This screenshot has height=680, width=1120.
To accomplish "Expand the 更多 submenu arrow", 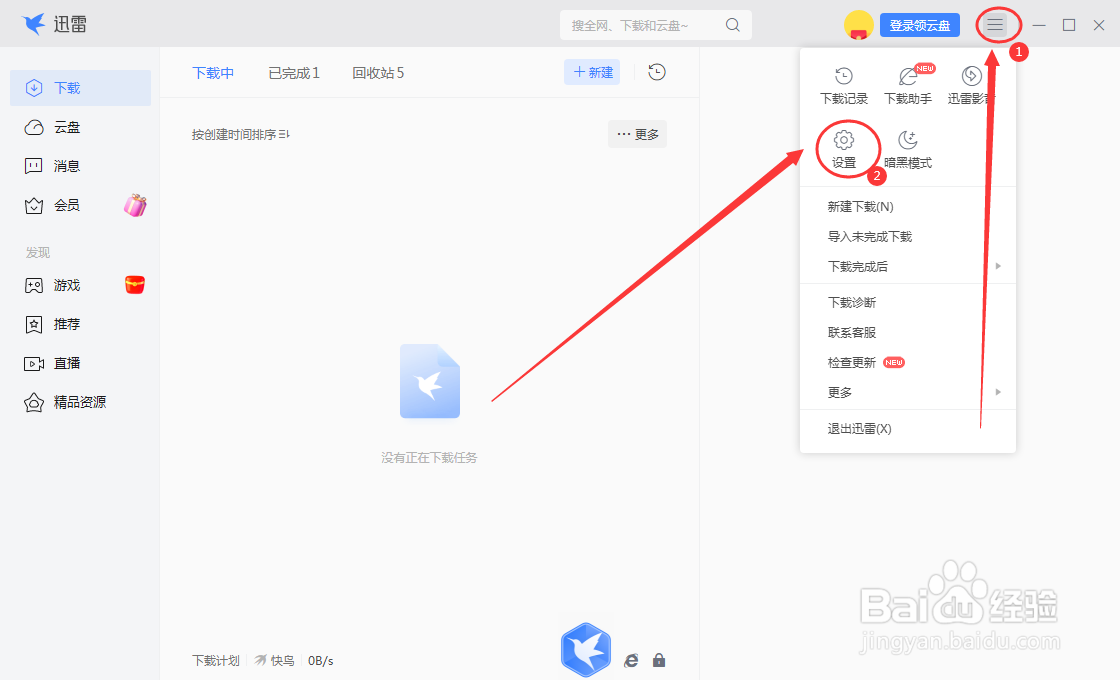I will pyautogui.click(x=997, y=392).
